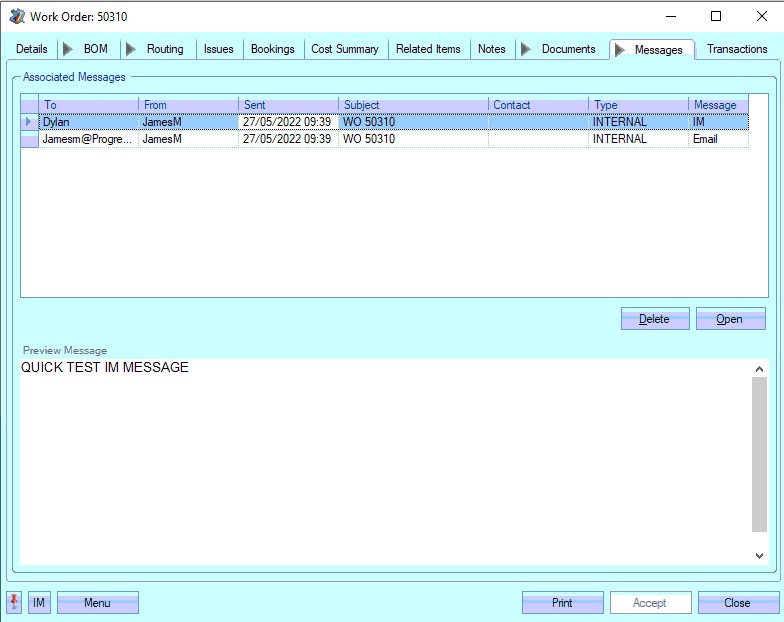
Task: Click the IM button in bottom bar
Action: click(39, 603)
